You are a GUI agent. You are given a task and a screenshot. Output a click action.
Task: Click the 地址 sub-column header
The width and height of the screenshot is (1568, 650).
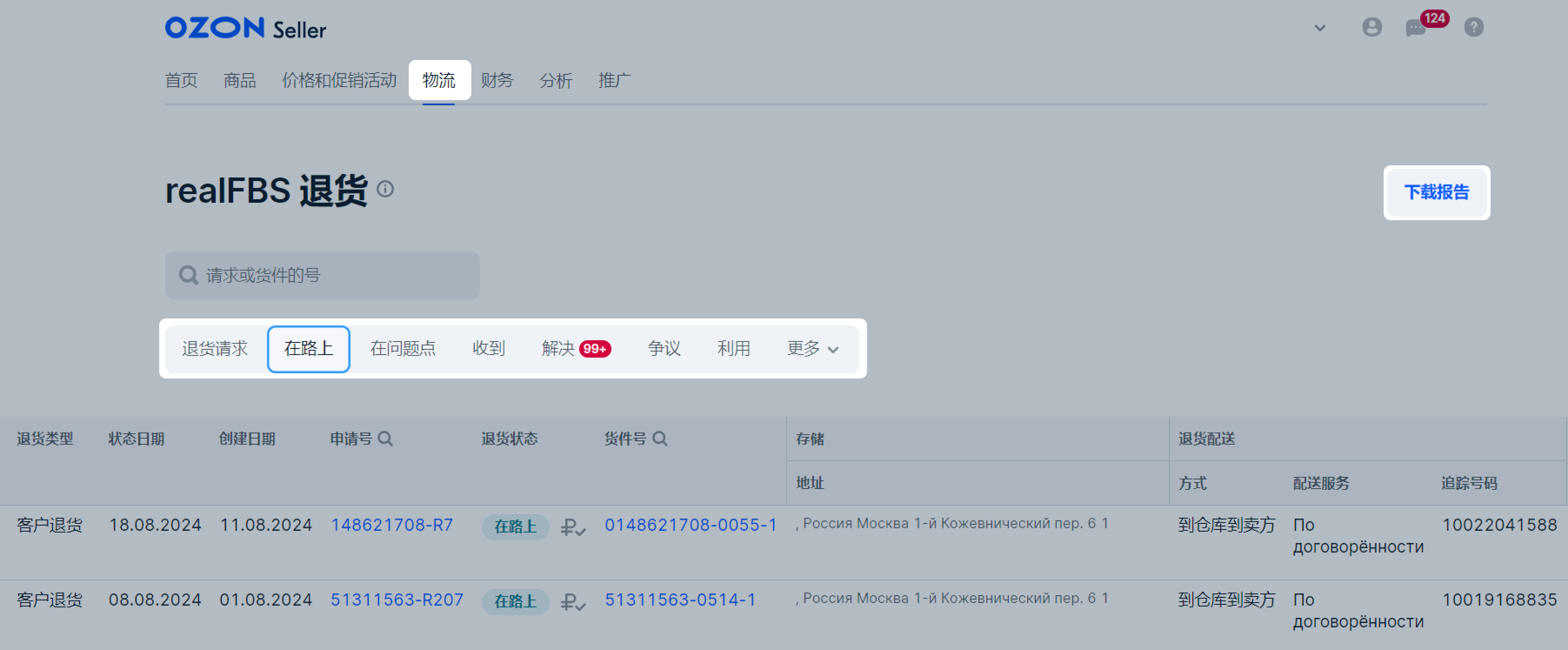(x=810, y=483)
